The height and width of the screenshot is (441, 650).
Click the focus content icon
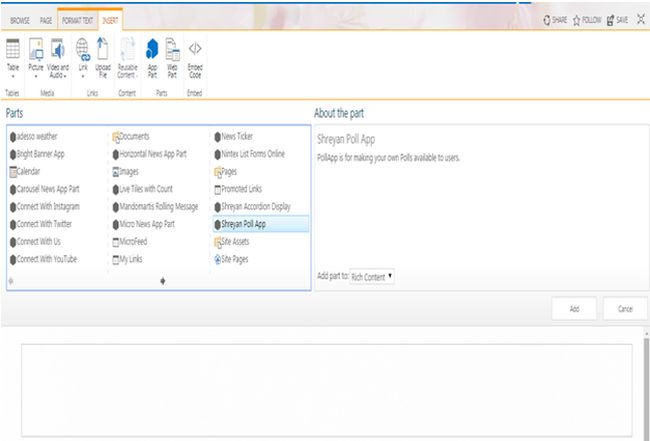click(641, 19)
